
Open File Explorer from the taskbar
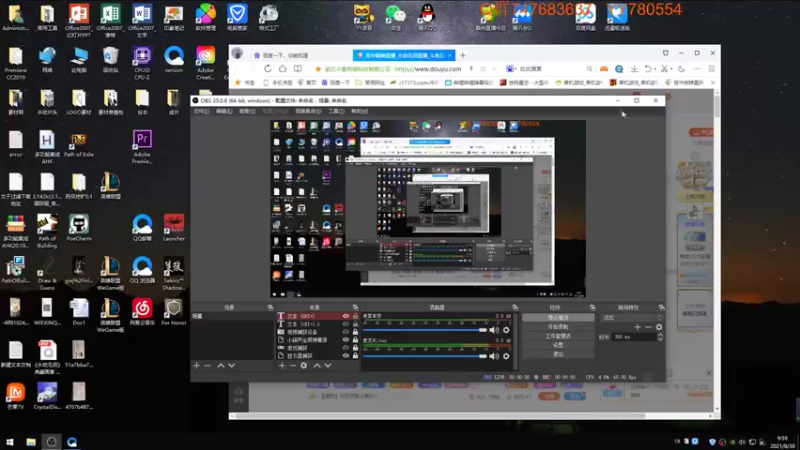tap(31, 442)
